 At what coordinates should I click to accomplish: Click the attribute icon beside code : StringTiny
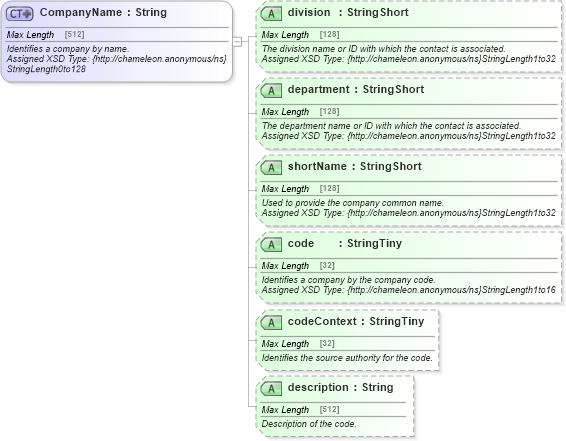point(271,245)
